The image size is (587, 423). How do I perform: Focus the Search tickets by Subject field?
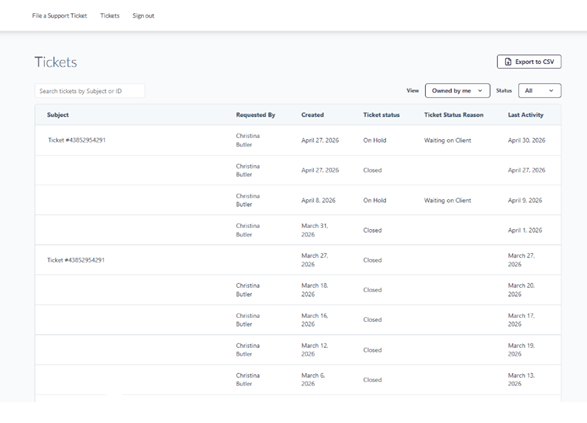click(x=90, y=91)
